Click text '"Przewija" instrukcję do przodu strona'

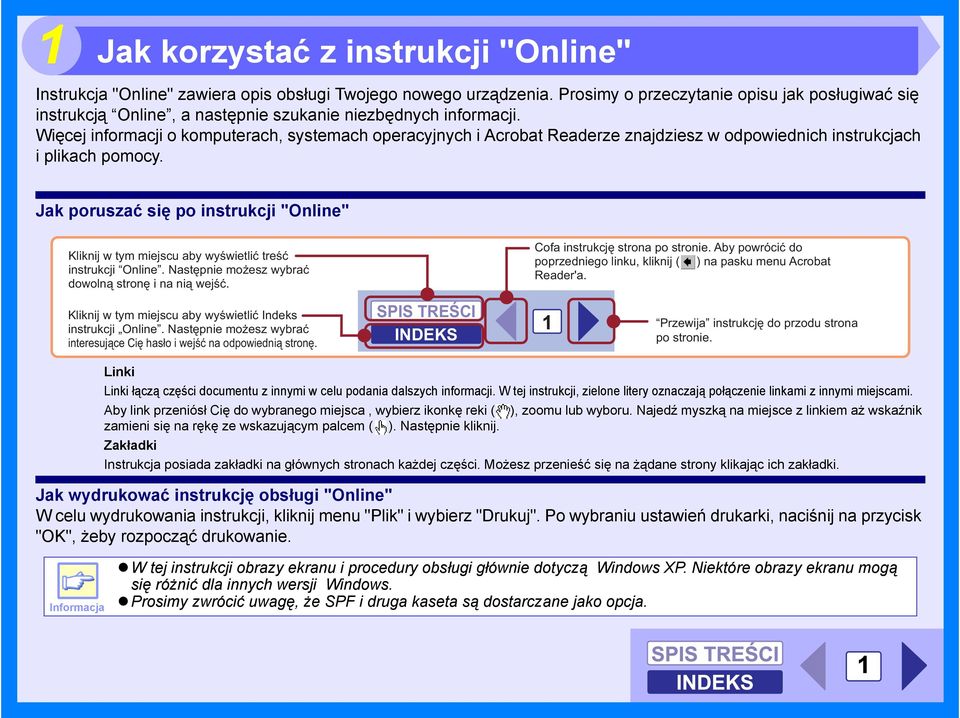[757, 323]
